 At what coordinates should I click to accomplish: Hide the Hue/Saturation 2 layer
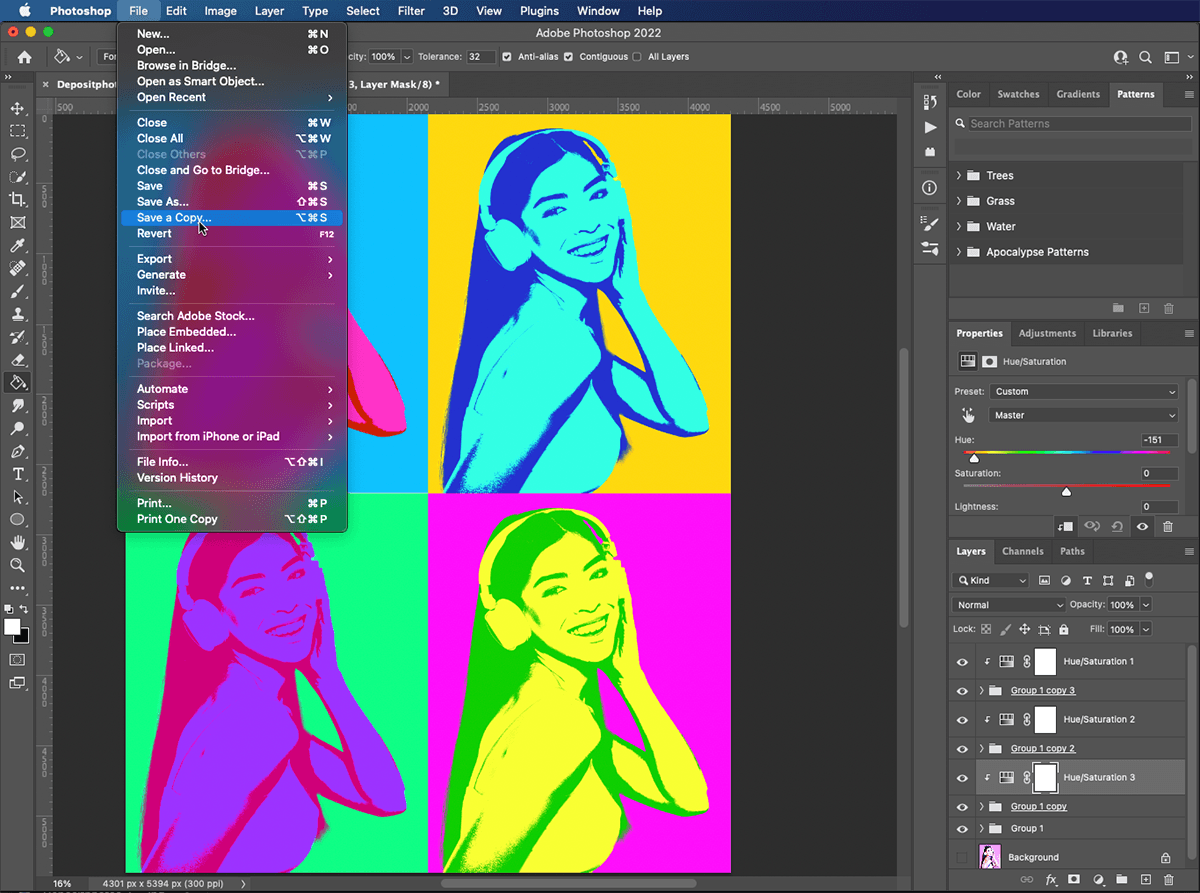[963, 719]
